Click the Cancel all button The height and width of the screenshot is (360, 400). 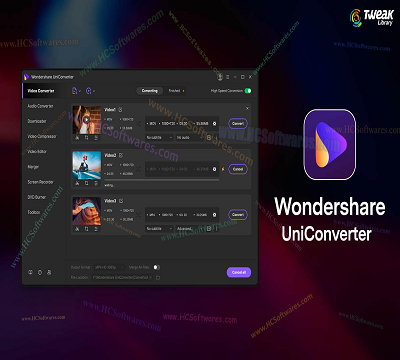239,272
